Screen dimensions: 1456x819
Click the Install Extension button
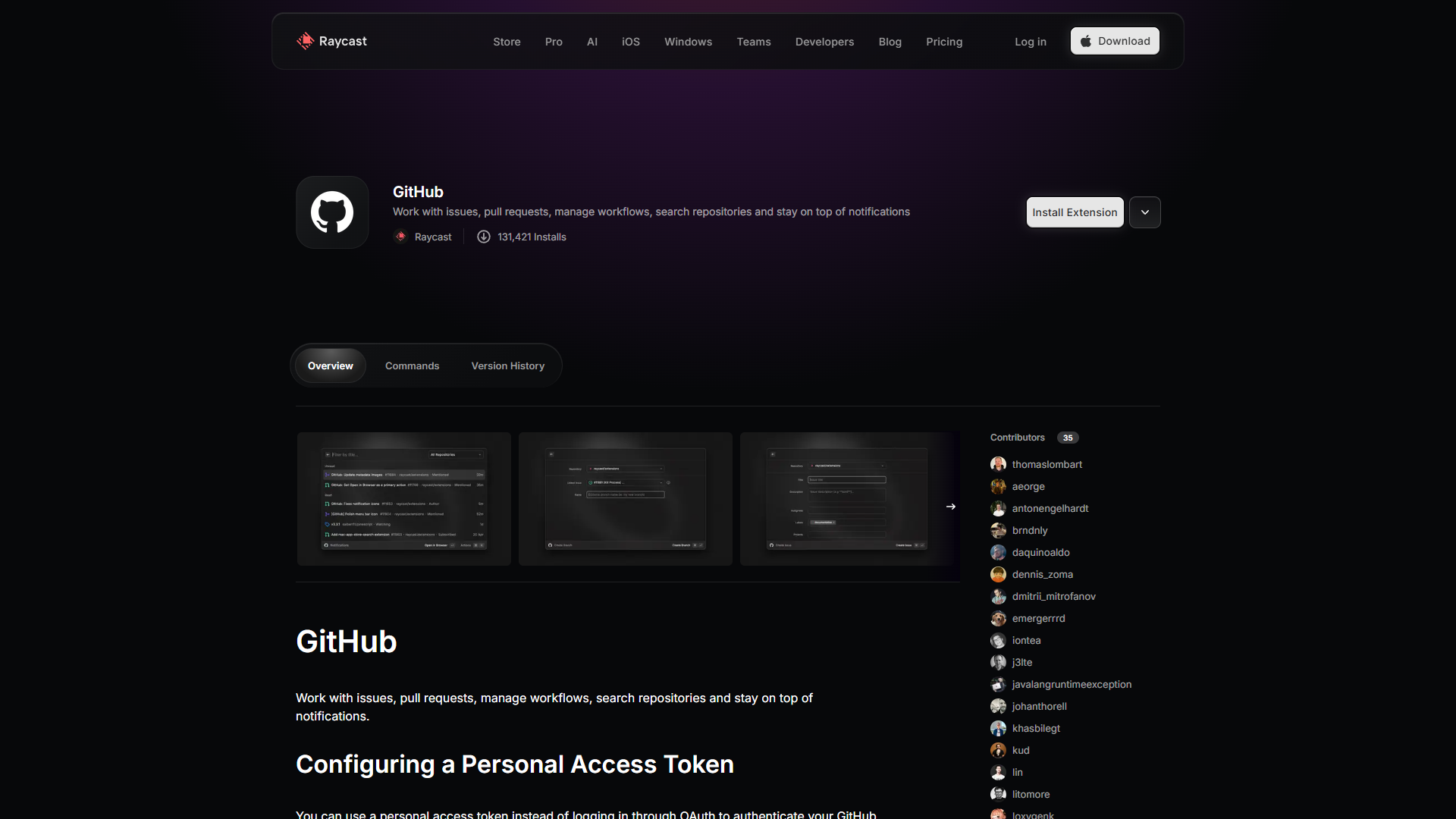(x=1075, y=212)
